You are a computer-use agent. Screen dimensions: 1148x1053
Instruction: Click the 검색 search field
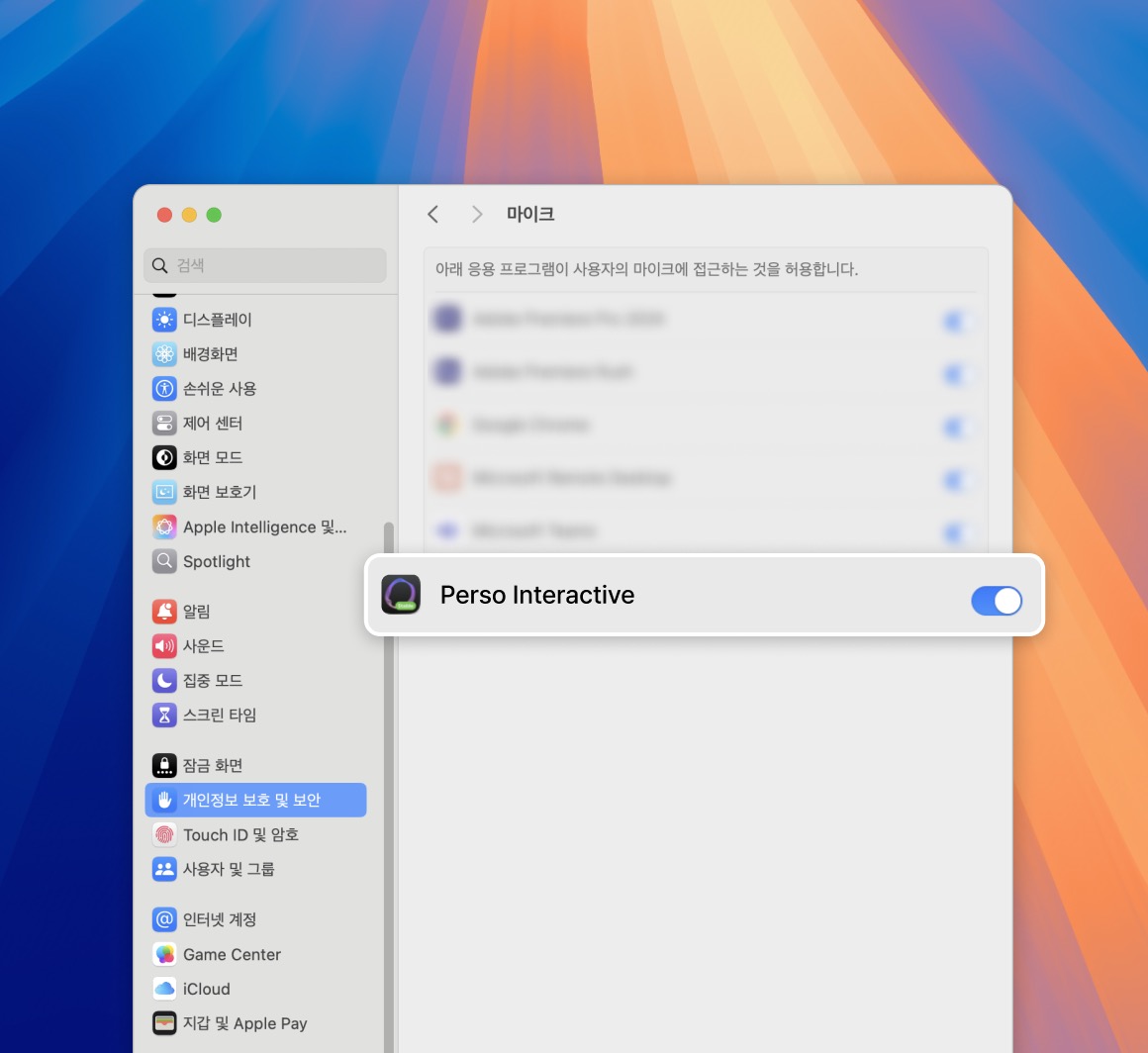pyautogui.click(x=265, y=265)
